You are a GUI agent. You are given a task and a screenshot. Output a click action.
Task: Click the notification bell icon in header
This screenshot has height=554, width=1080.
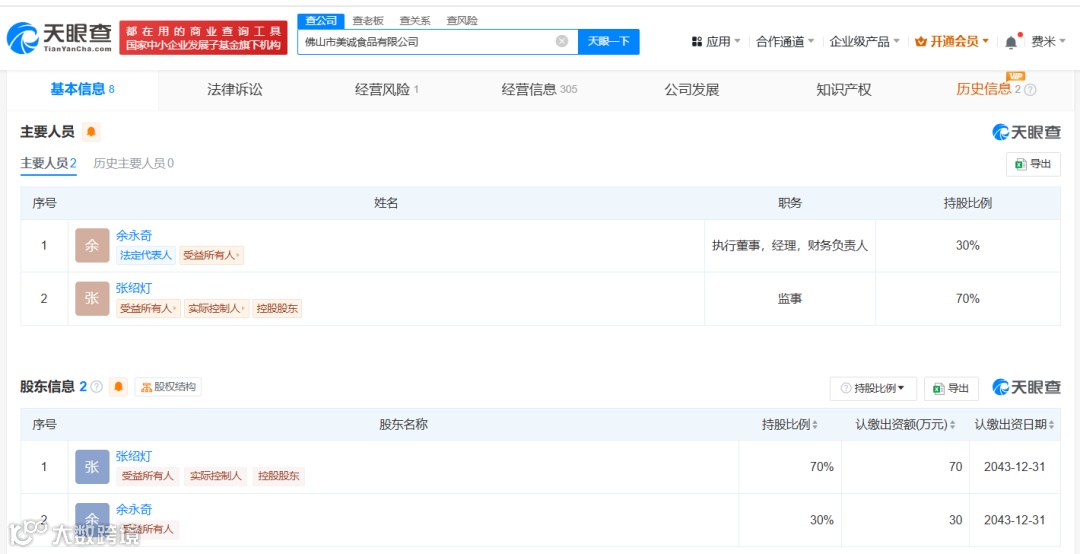1010,42
